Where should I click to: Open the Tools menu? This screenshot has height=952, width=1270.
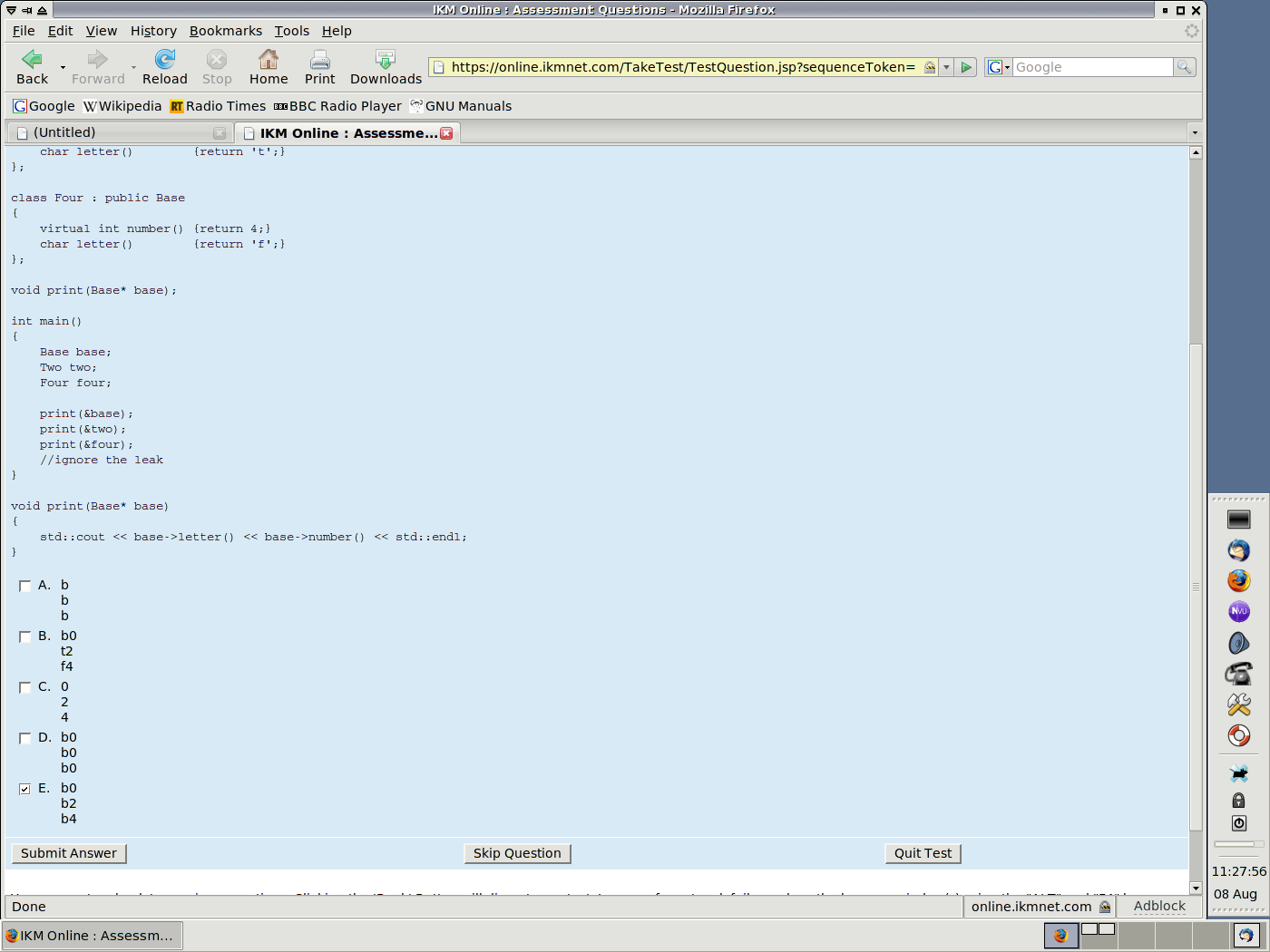[x=292, y=31]
